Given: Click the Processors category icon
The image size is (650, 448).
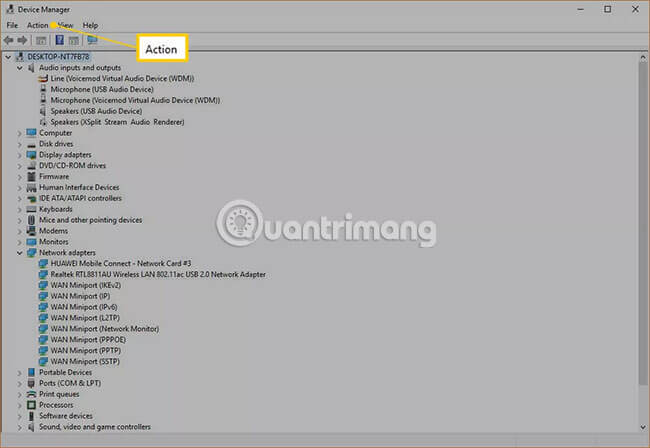Looking at the screenshot, I should click(31, 405).
